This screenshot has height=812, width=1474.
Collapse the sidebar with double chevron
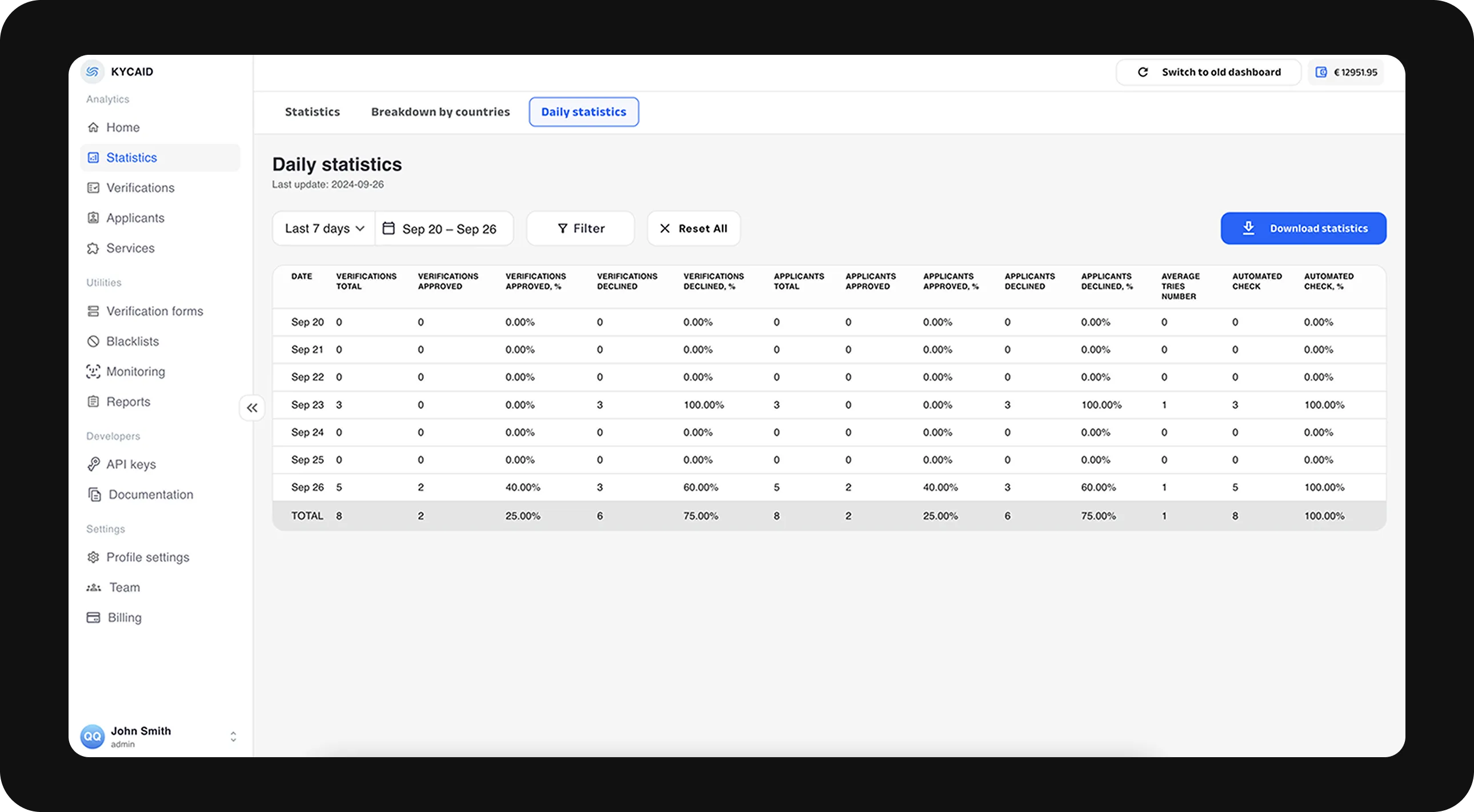pyautogui.click(x=253, y=408)
